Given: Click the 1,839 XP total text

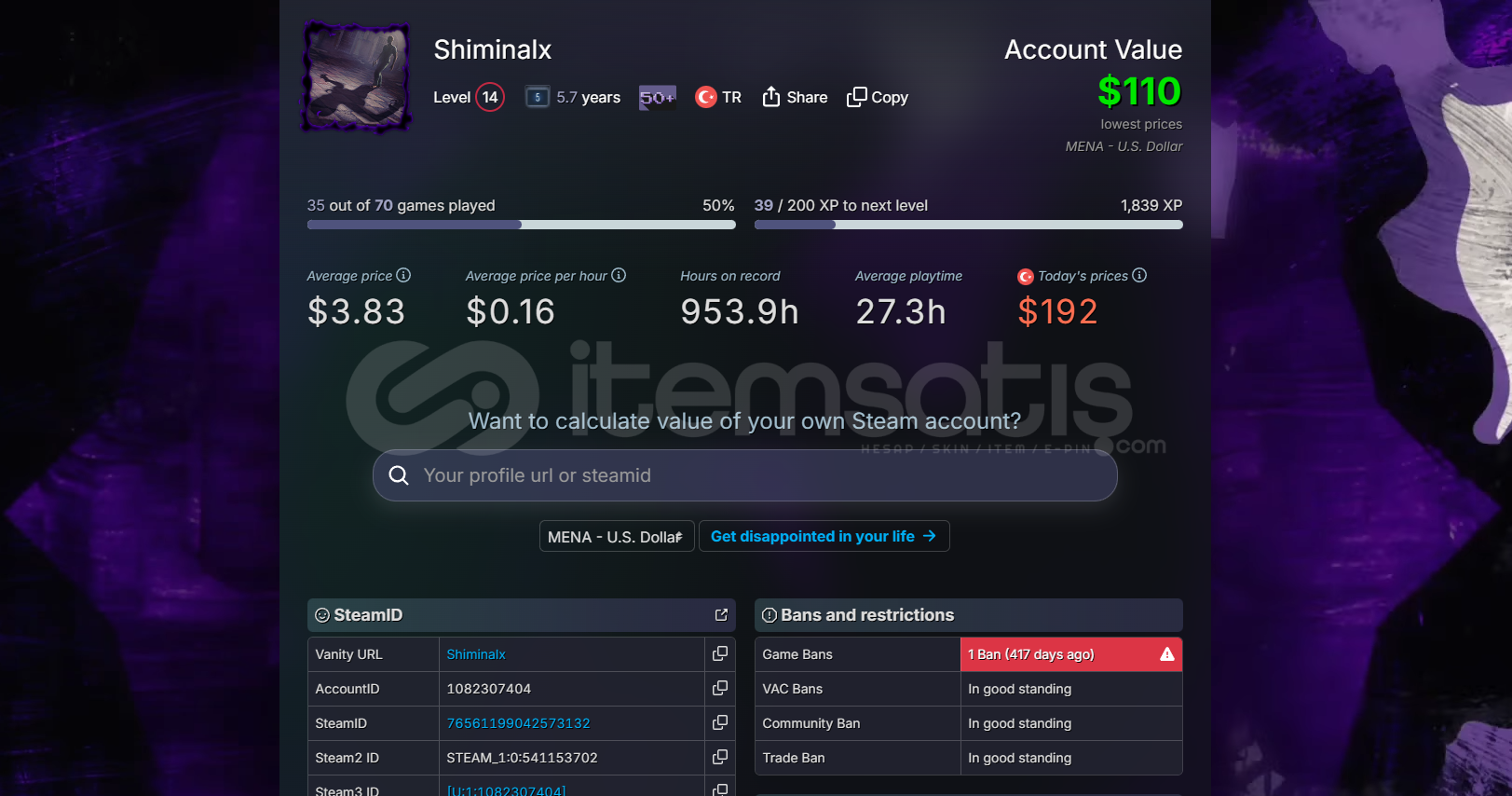Looking at the screenshot, I should [1151, 205].
